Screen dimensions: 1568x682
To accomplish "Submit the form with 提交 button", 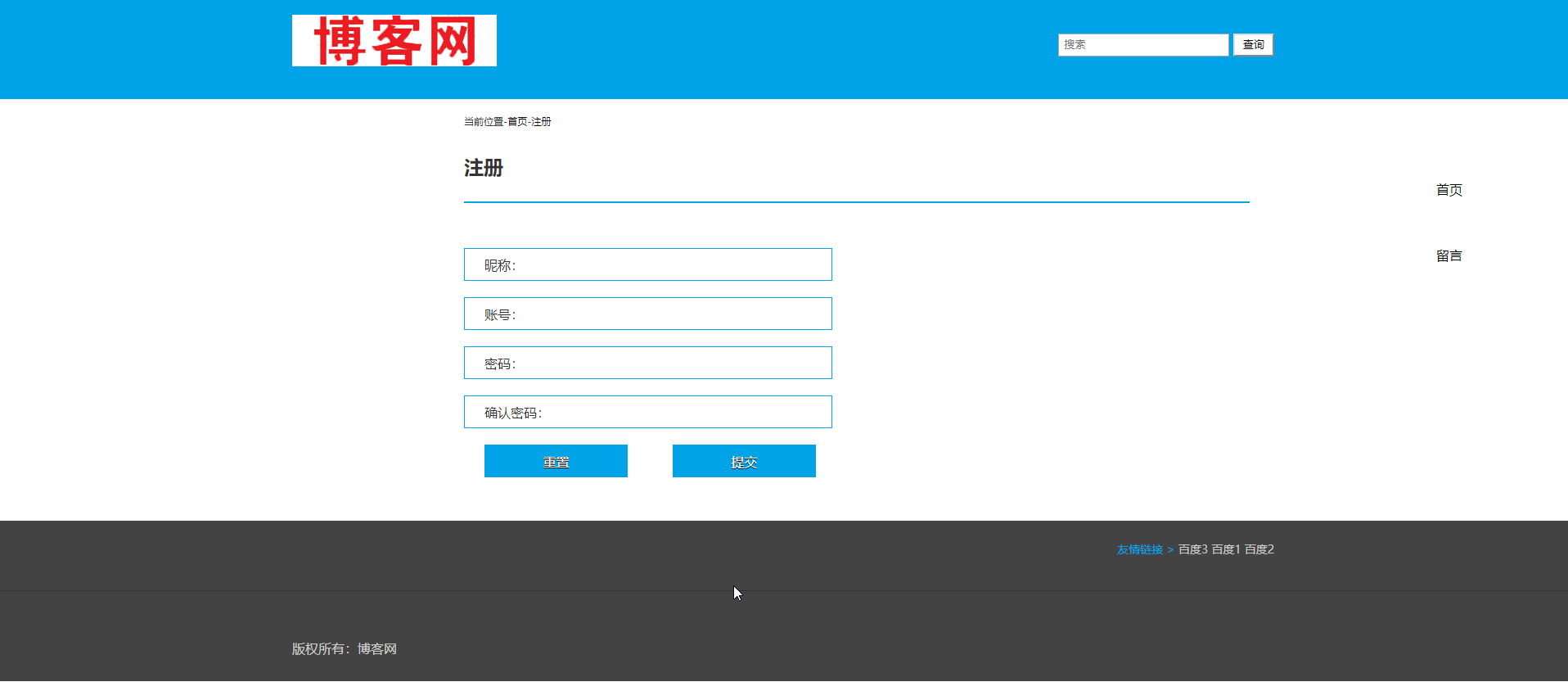I will [743, 462].
